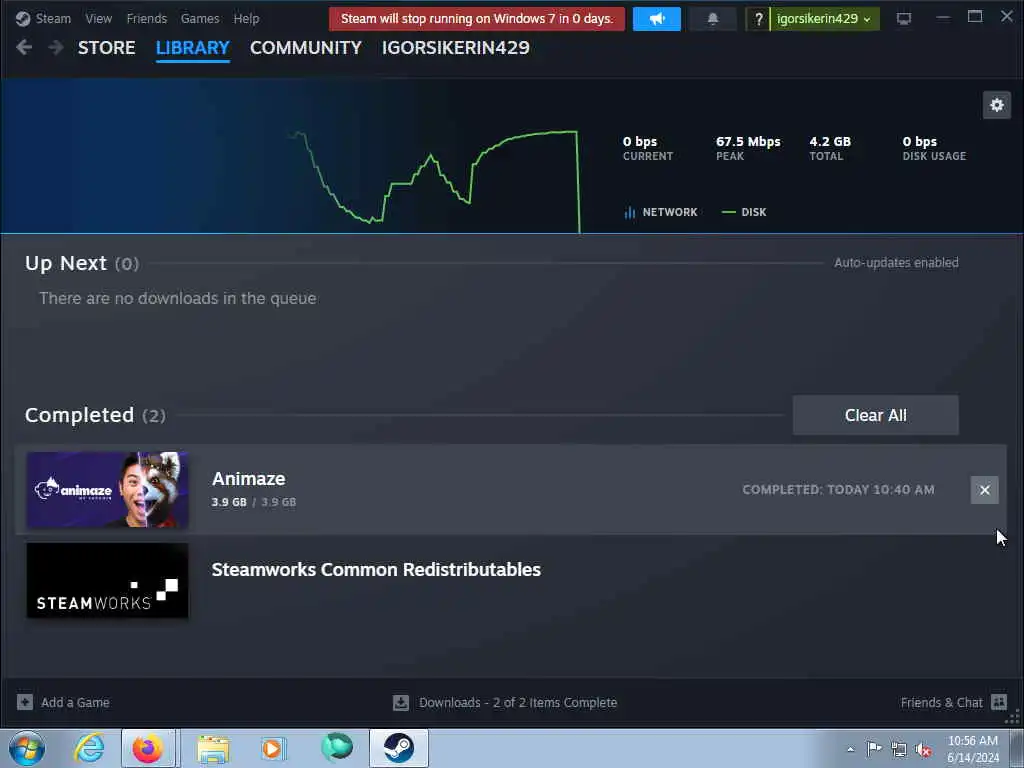Toggle the NETWORK graph legend
Image resolution: width=1024 pixels, height=768 pixels.
pos(661,212)
